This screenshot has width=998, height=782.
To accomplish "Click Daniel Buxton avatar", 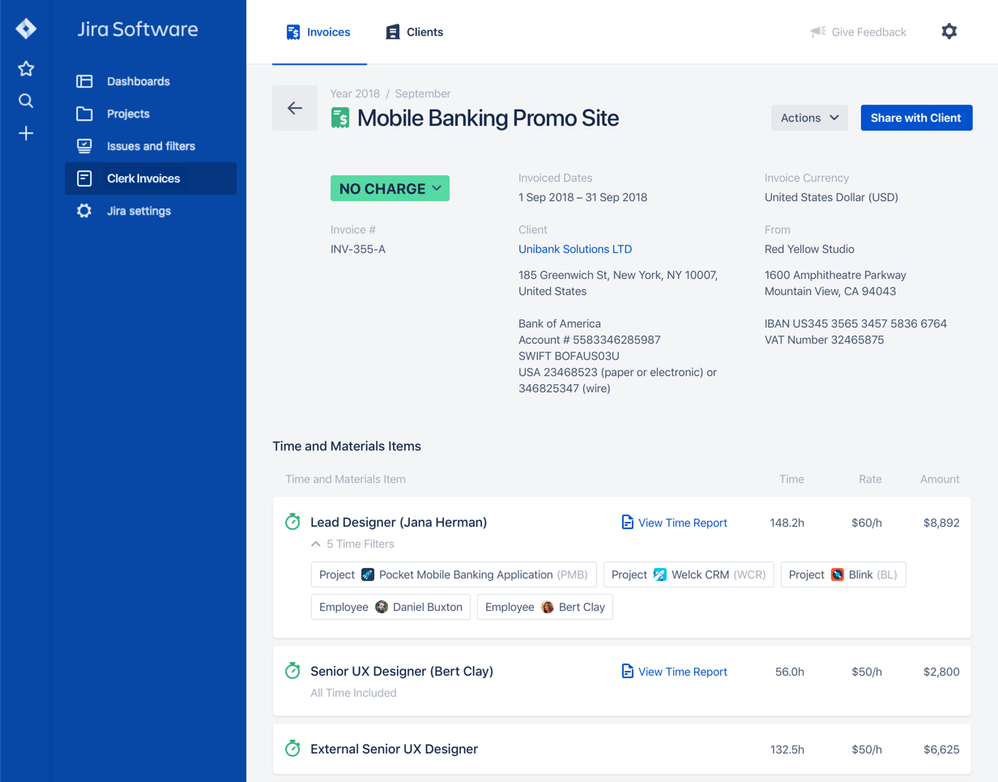I will tap(381, 607).
